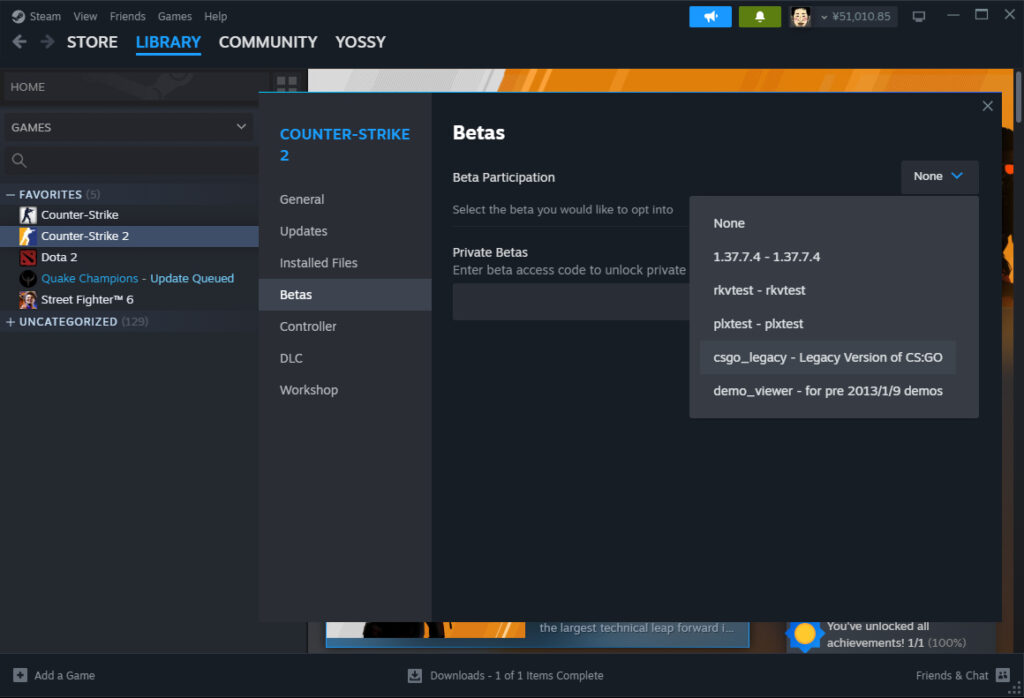Select Quake Champions in the library list
The width and height of the screenshot is (1024, 698).
point(89,278)
